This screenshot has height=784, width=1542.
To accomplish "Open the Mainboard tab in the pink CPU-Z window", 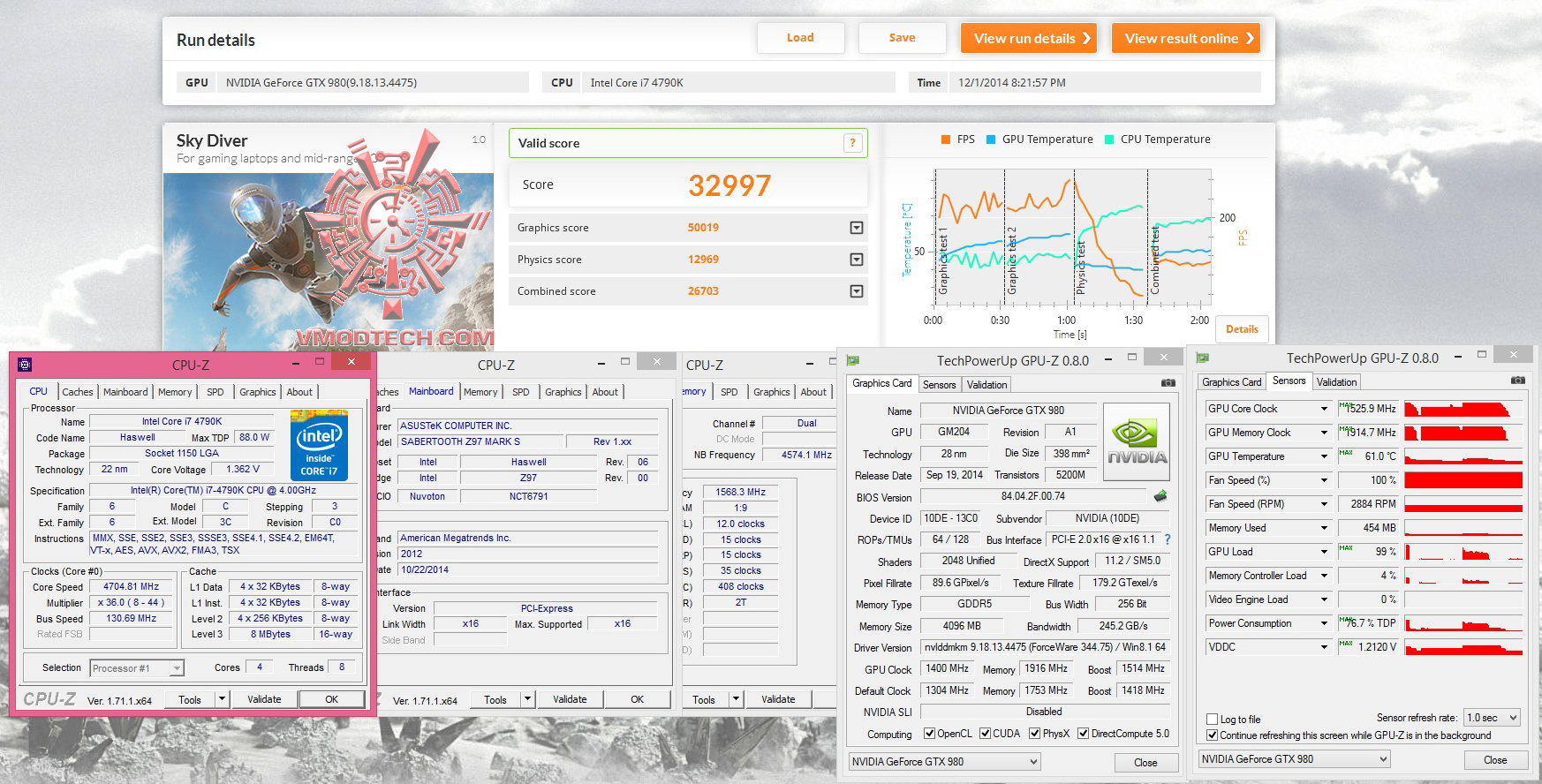I will click(x=125, y=392).
